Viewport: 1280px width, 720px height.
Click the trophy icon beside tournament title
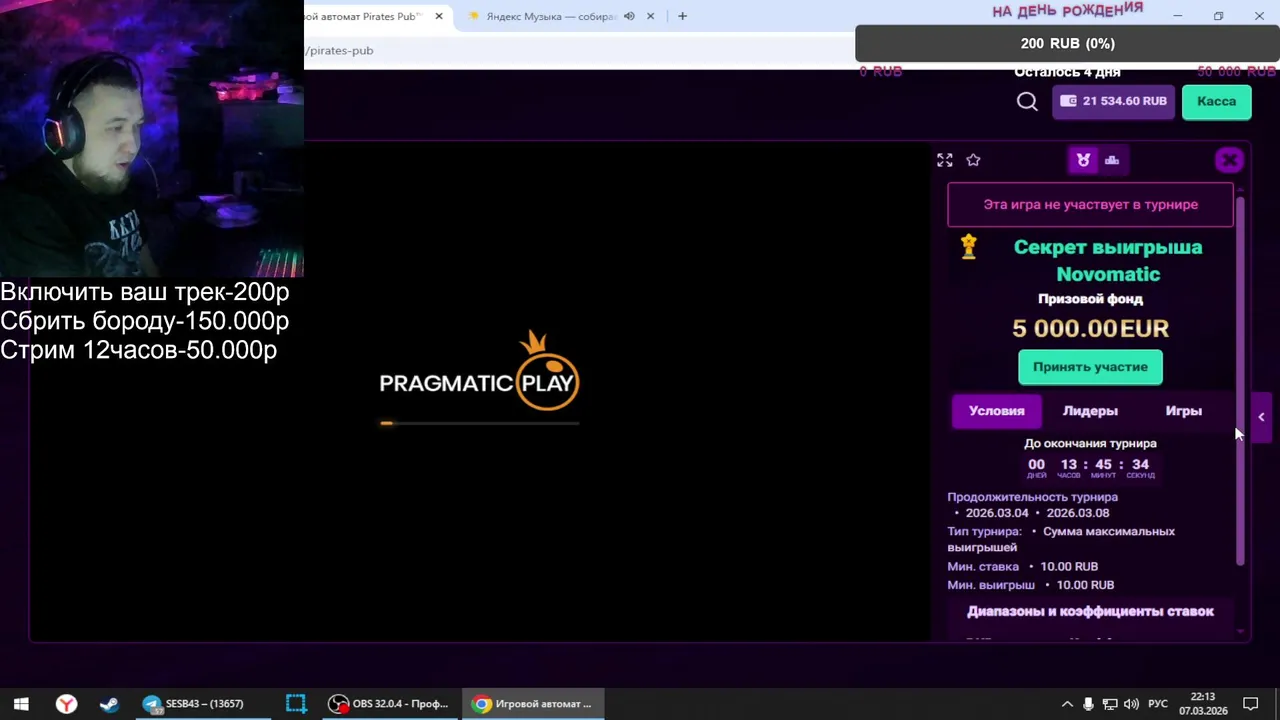point(968,246)
